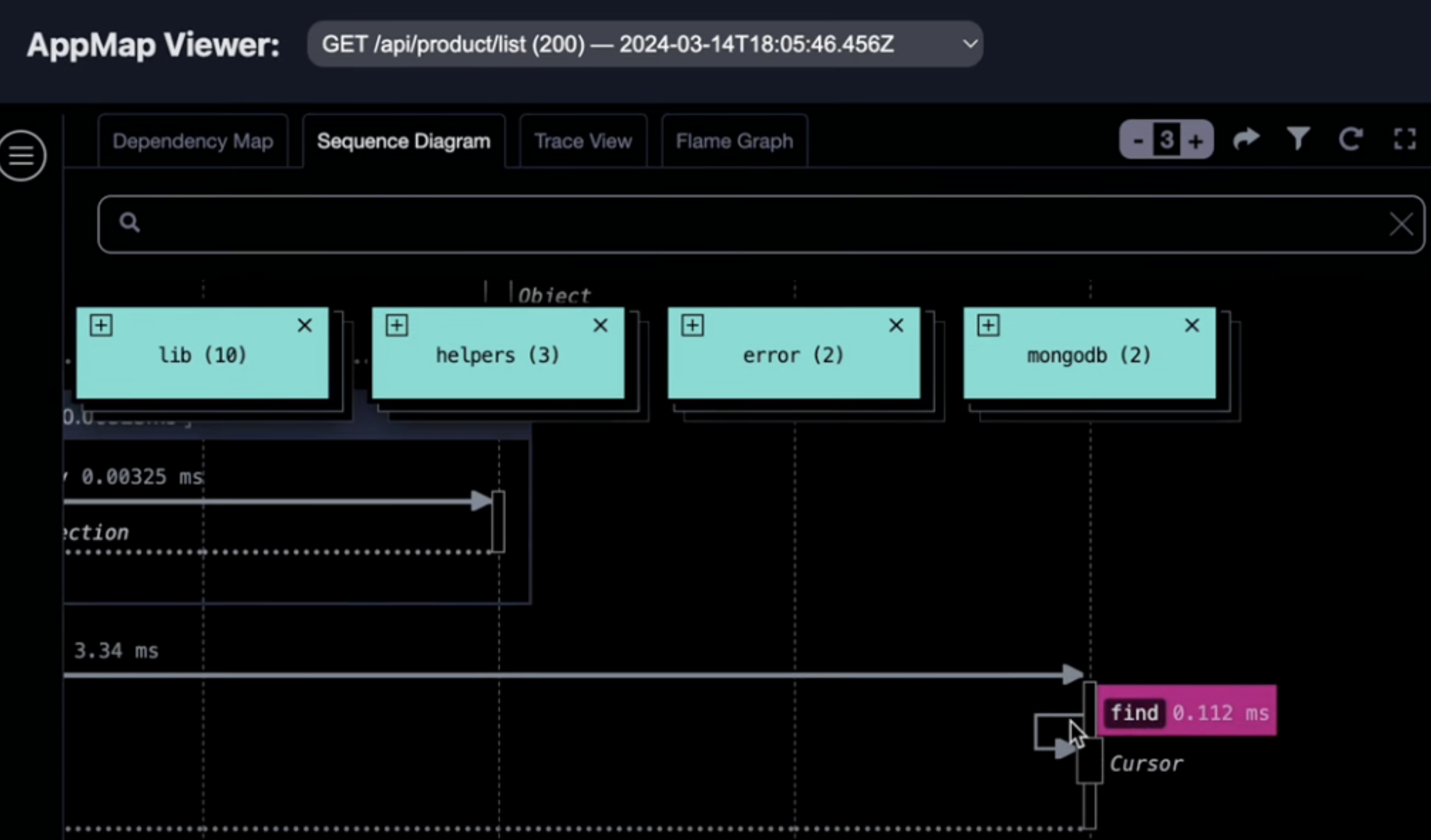Click the search magnifier icon
Screen dimensions: 1431x840
129,223
